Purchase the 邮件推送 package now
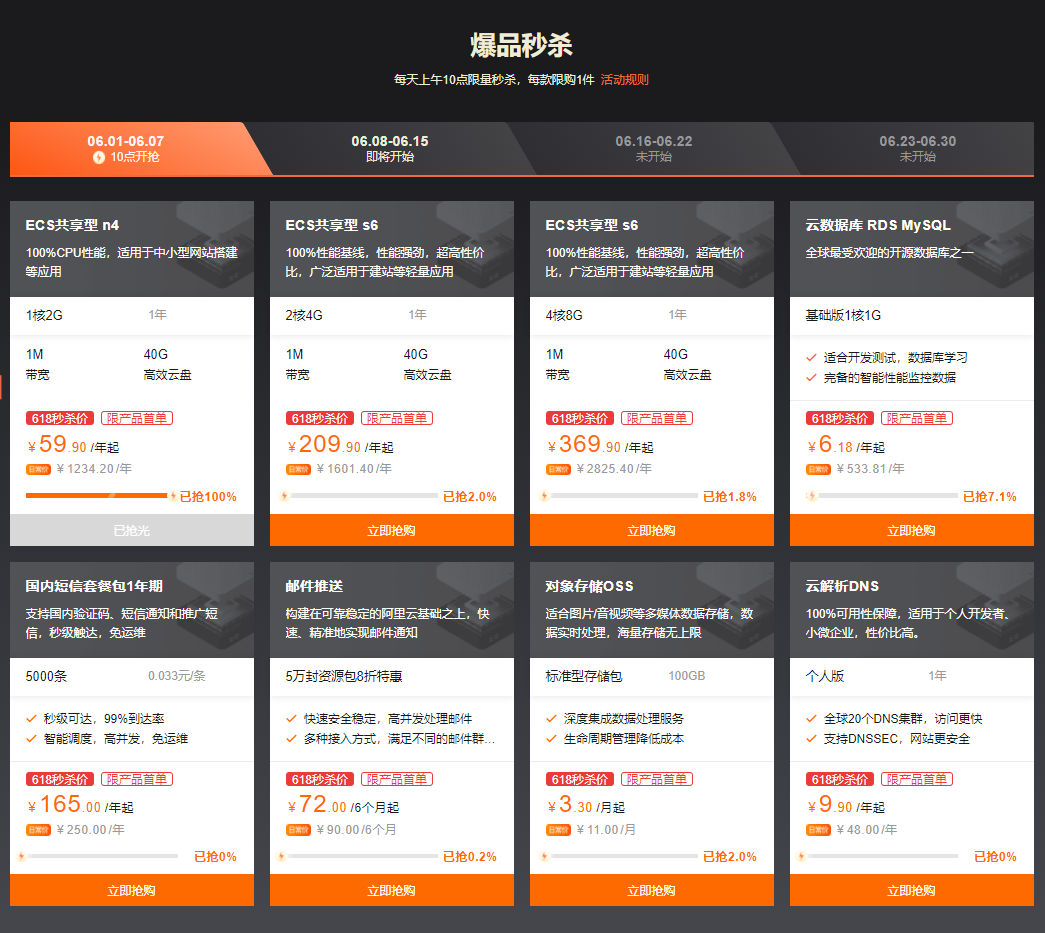This screenshot has width=1045, height=933. tap(392, 890)
